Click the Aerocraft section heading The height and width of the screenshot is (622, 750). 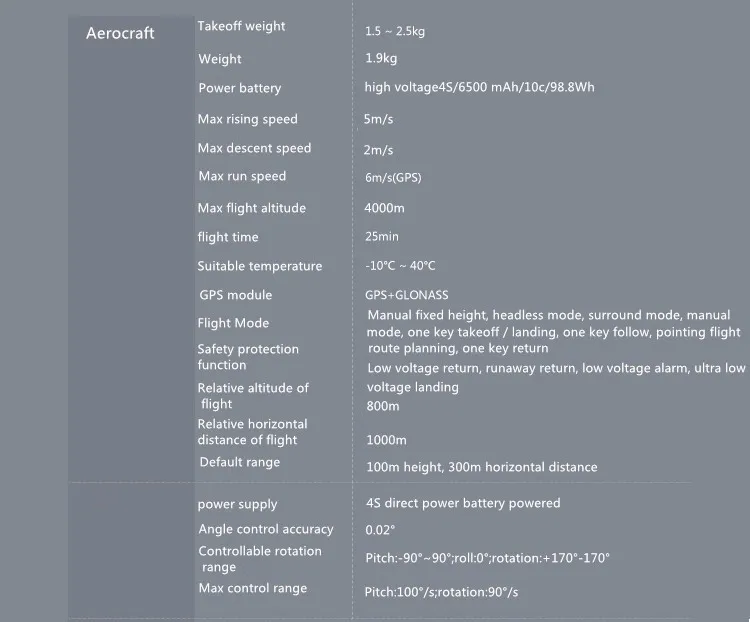120,34
